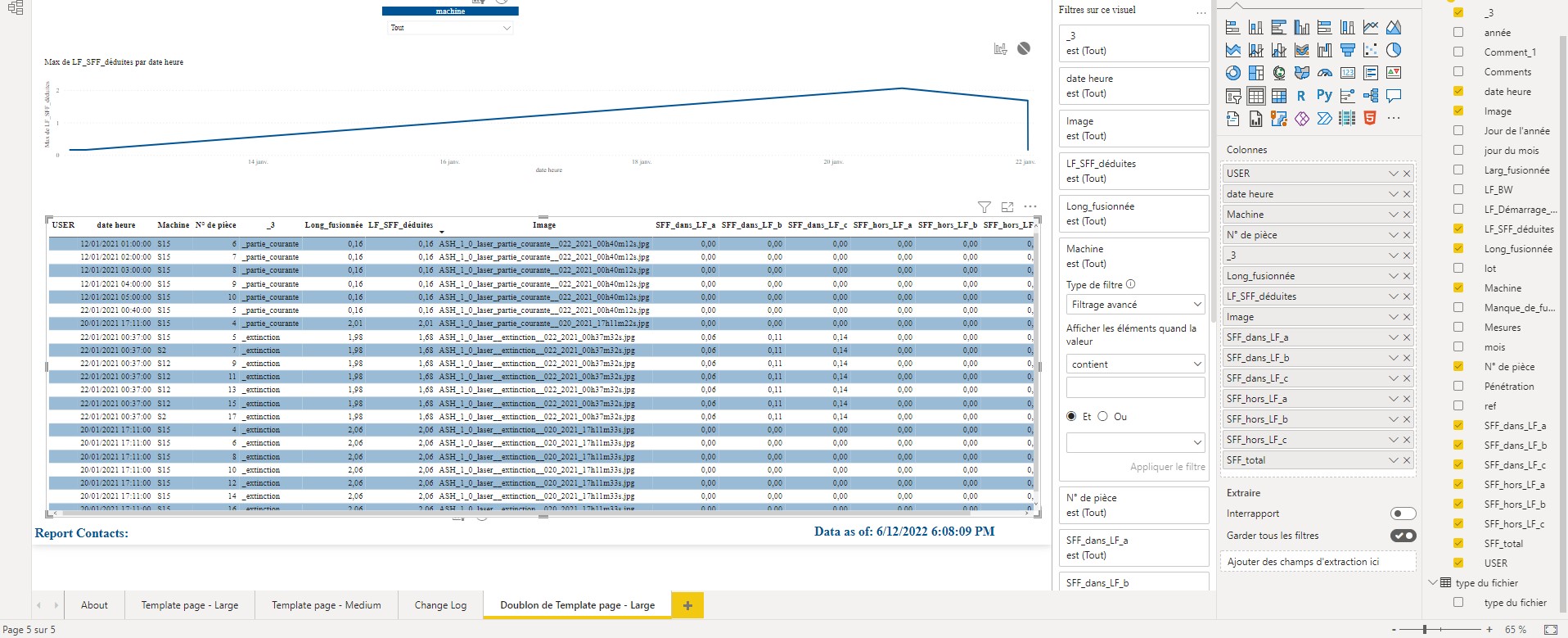Screen dimensions: 1568x638
Task: Open the empty second condition dropdown
Action: (1135, 442)
